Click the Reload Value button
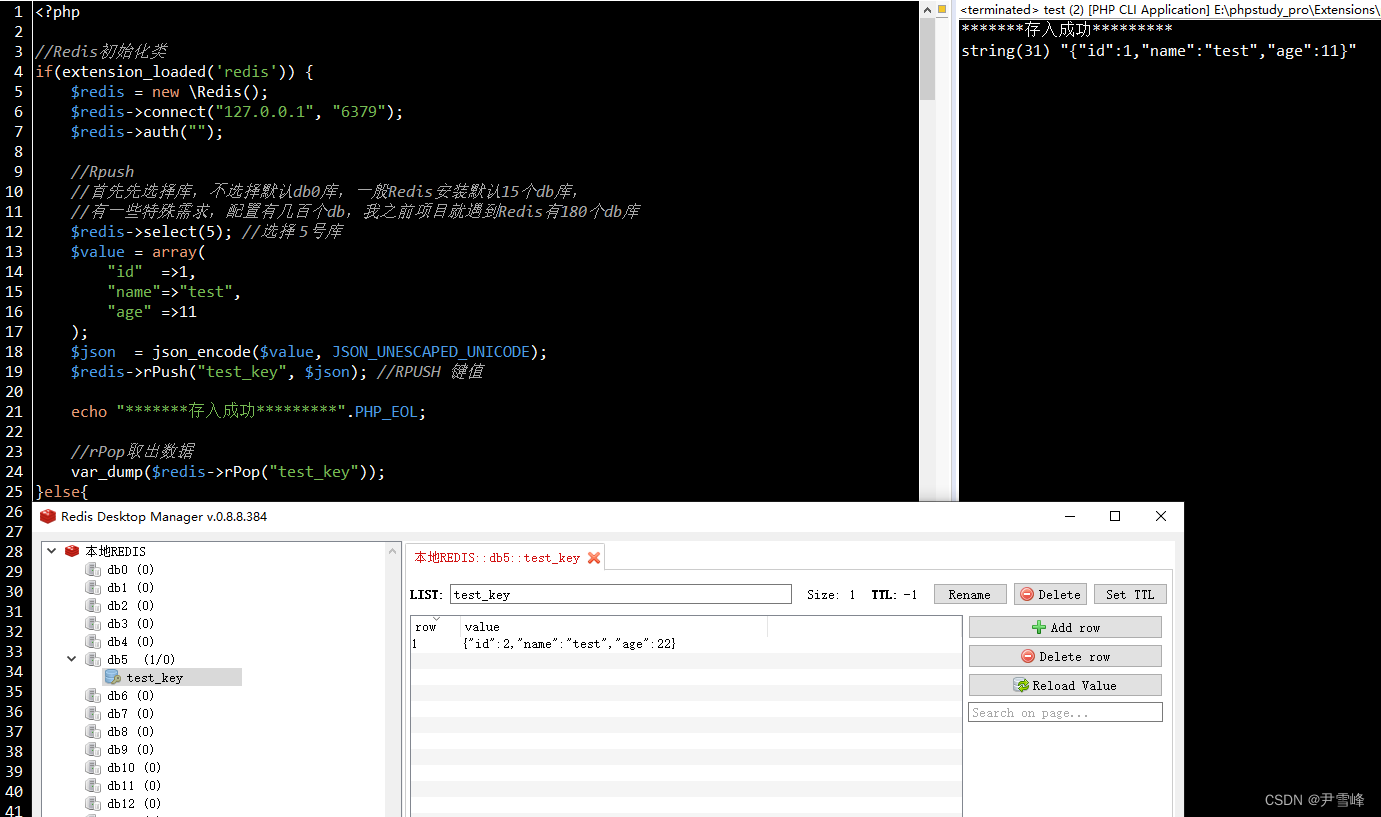The width and height of the screenshot is (1381, 817). [1065, 685]
